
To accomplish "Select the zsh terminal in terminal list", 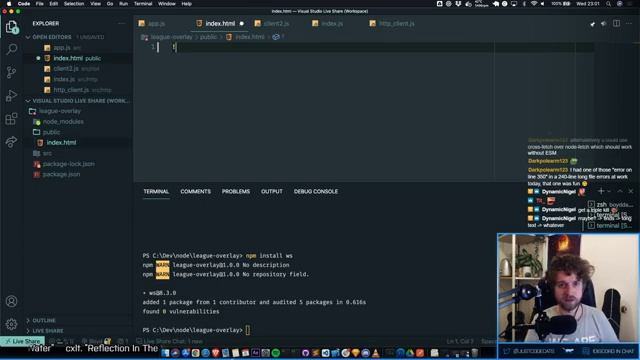I will point(610,204).
